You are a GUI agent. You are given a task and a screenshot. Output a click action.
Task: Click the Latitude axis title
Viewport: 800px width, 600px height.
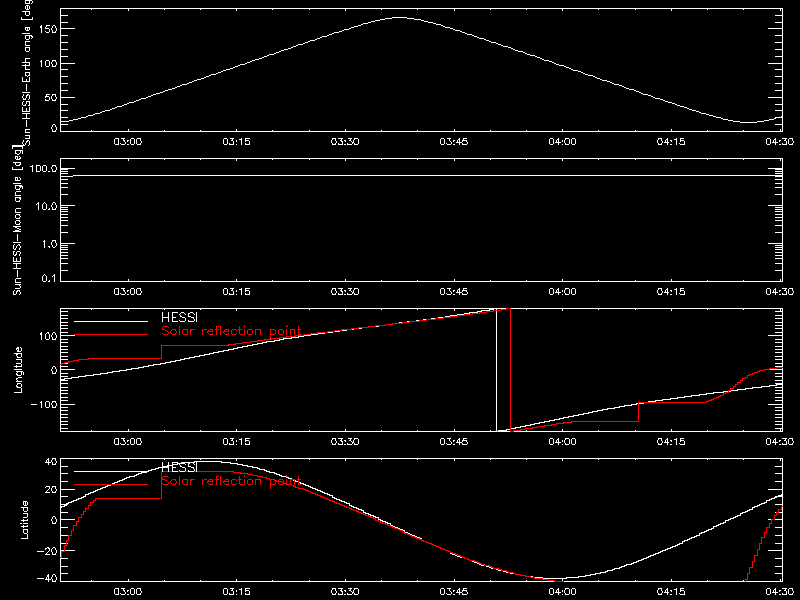24,520
